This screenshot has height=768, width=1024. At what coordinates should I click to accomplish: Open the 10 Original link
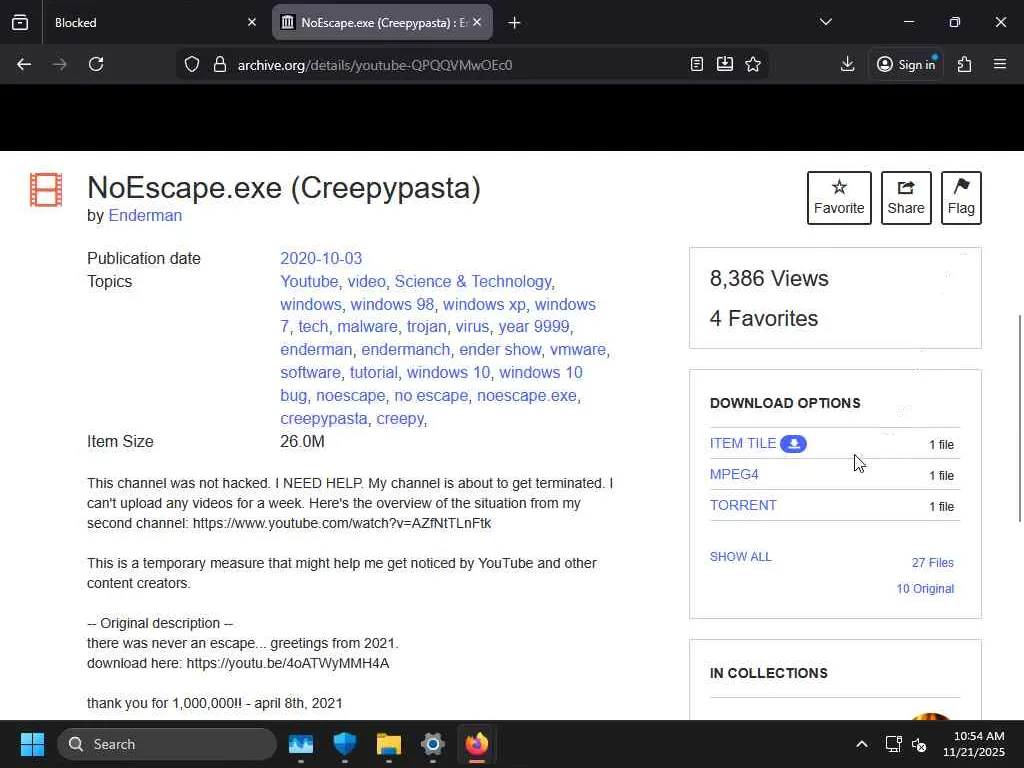pos(925,589)
